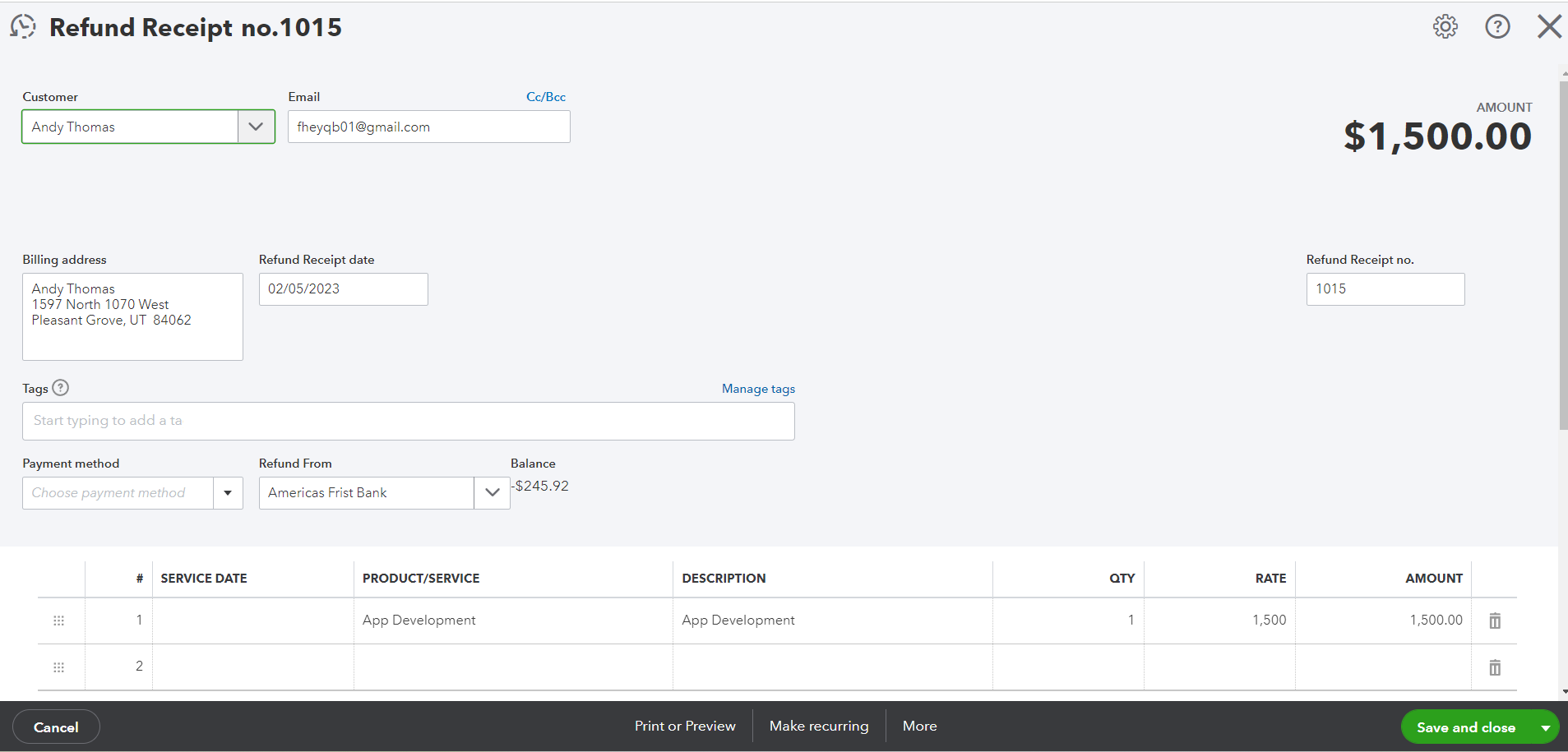Screen dimensions: 1568x752
Task: Open the help question mark icon
Action: pos(1497,27)
